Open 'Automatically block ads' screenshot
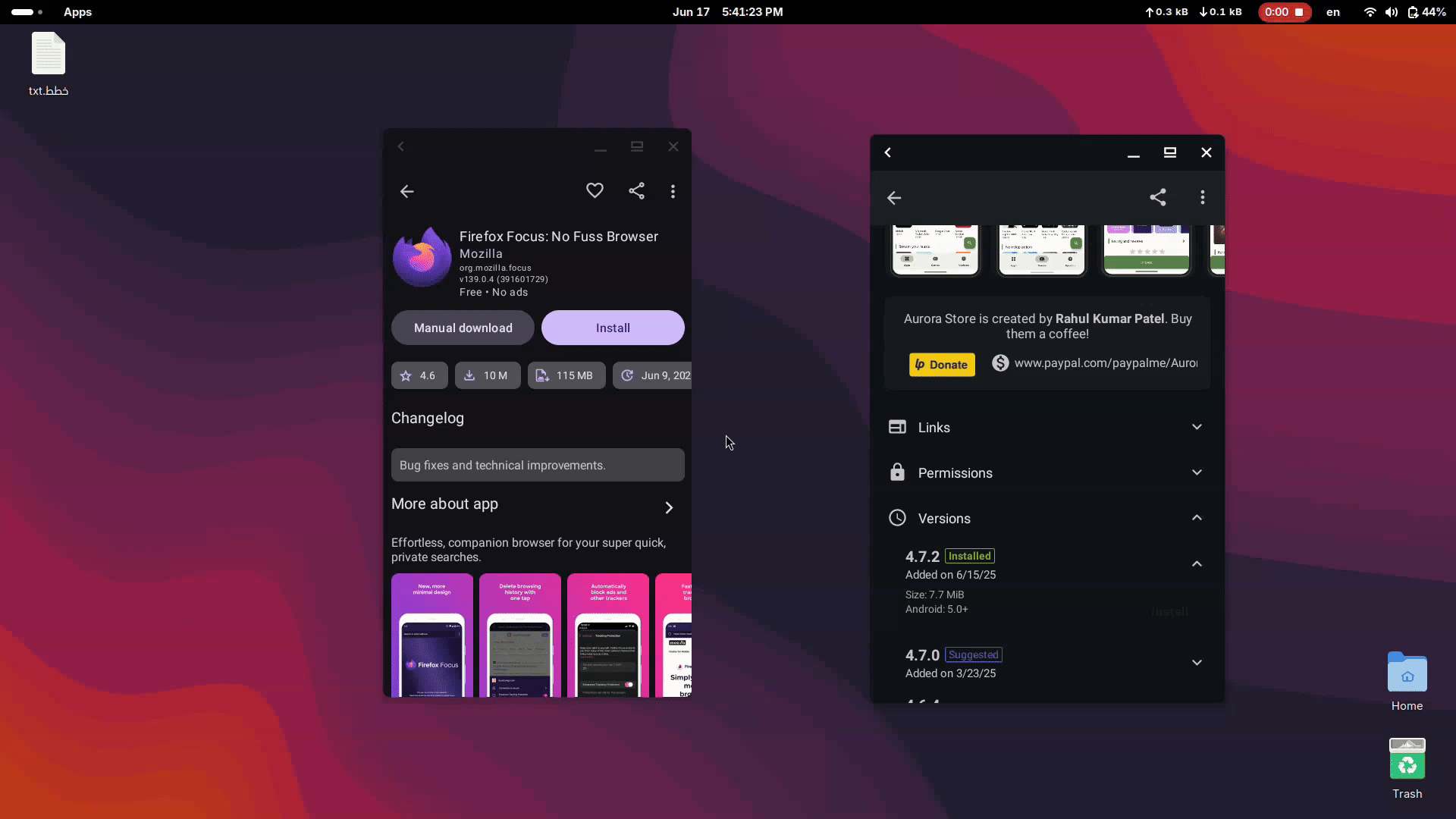Viewport: 1456px width, 819px height. tap(608, 635)
